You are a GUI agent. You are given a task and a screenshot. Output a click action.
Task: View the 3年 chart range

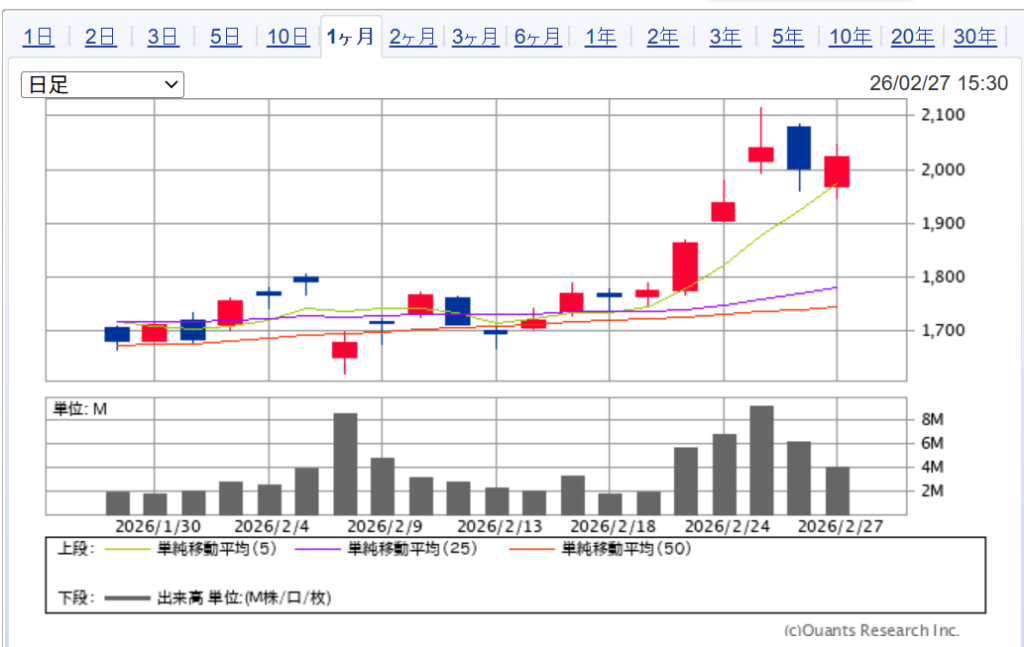[x=725, y=38]
